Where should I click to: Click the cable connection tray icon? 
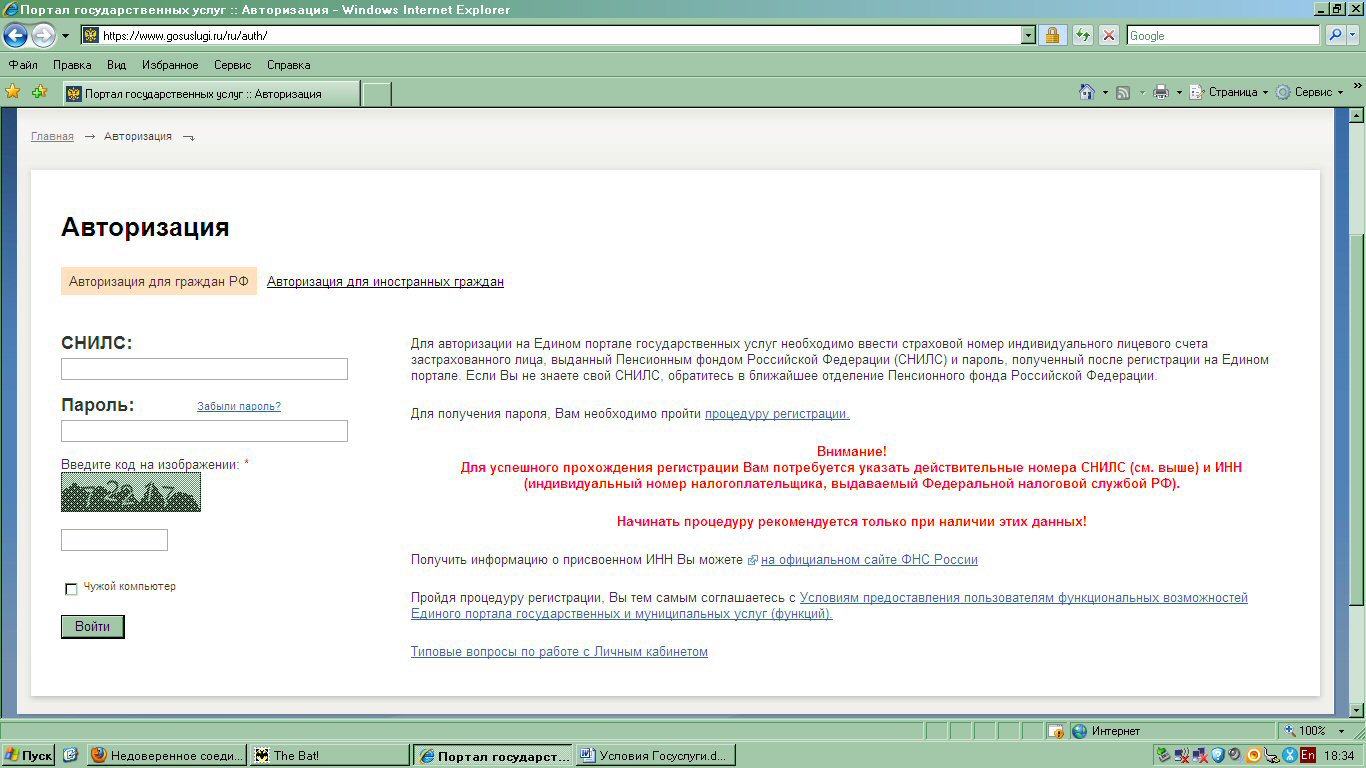pos(1271,756)
